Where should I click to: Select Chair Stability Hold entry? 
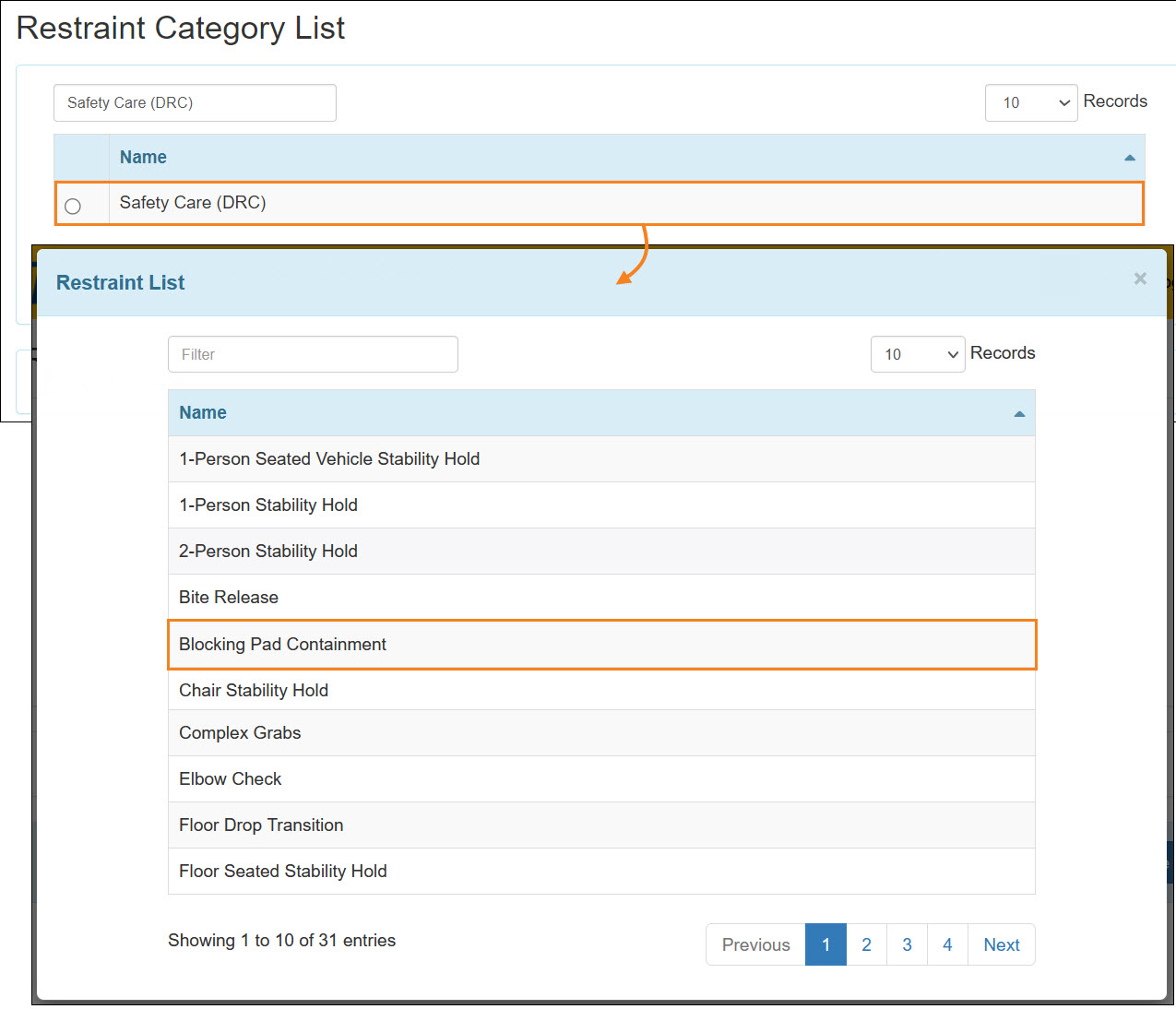601,690
